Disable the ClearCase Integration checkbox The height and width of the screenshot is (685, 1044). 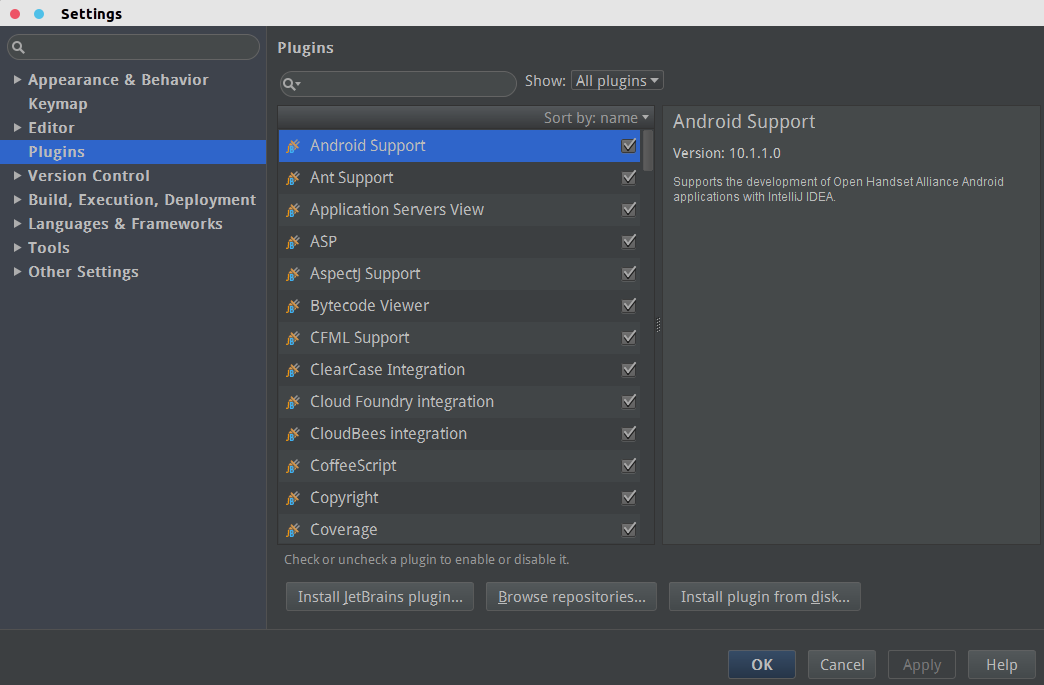[629, 369]
